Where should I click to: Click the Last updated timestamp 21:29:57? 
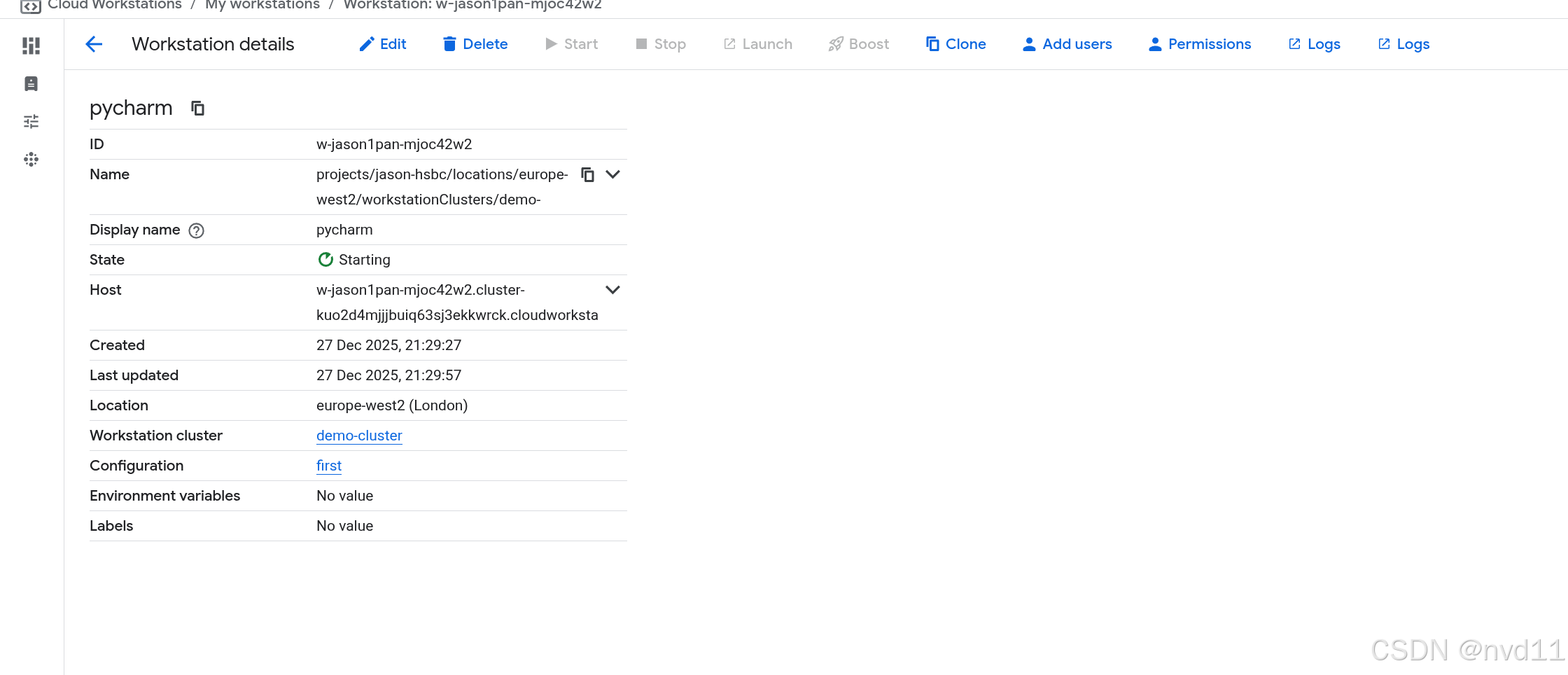(388, 375)
